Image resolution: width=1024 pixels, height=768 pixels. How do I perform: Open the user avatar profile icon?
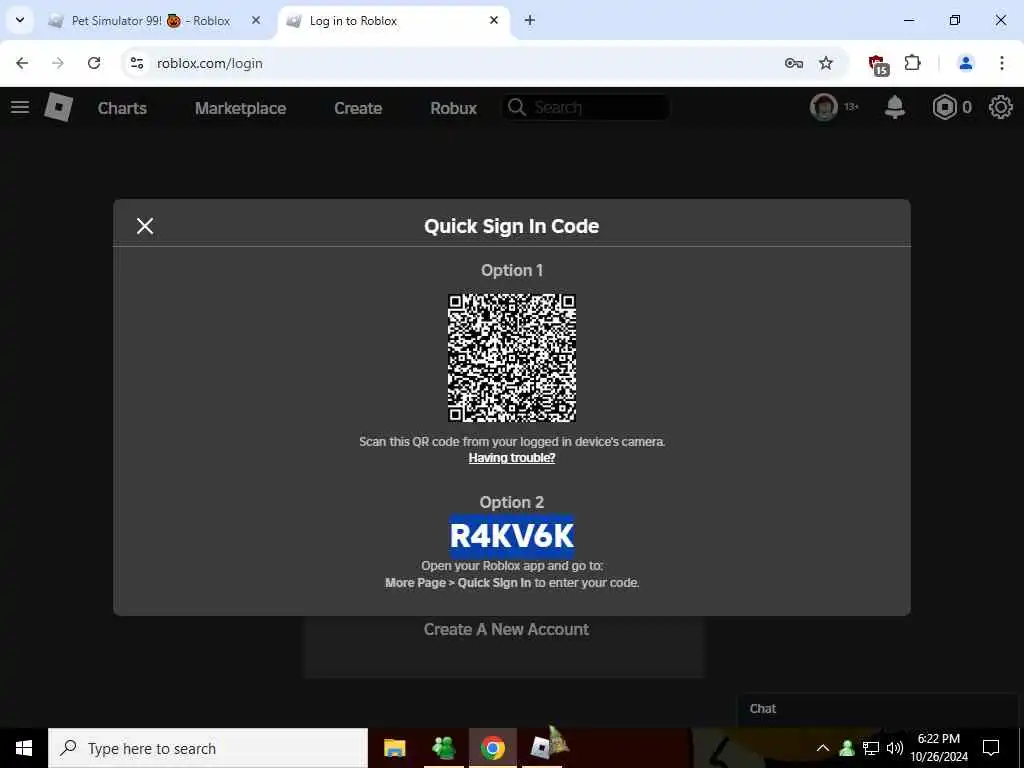point(824,107)
